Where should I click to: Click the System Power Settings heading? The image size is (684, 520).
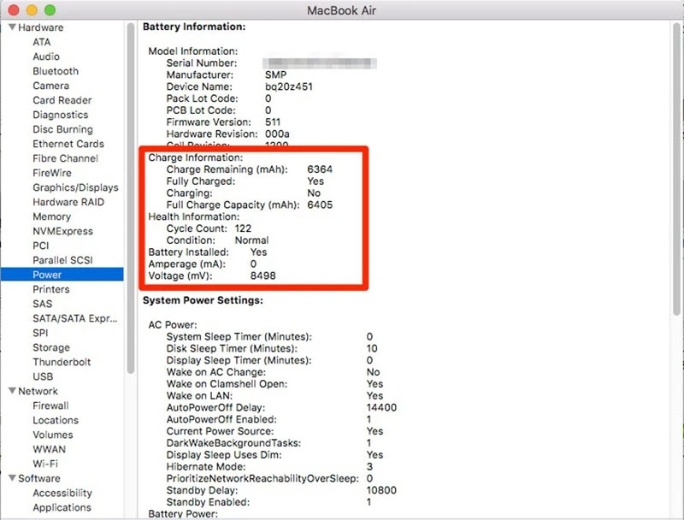coord(203,300)
